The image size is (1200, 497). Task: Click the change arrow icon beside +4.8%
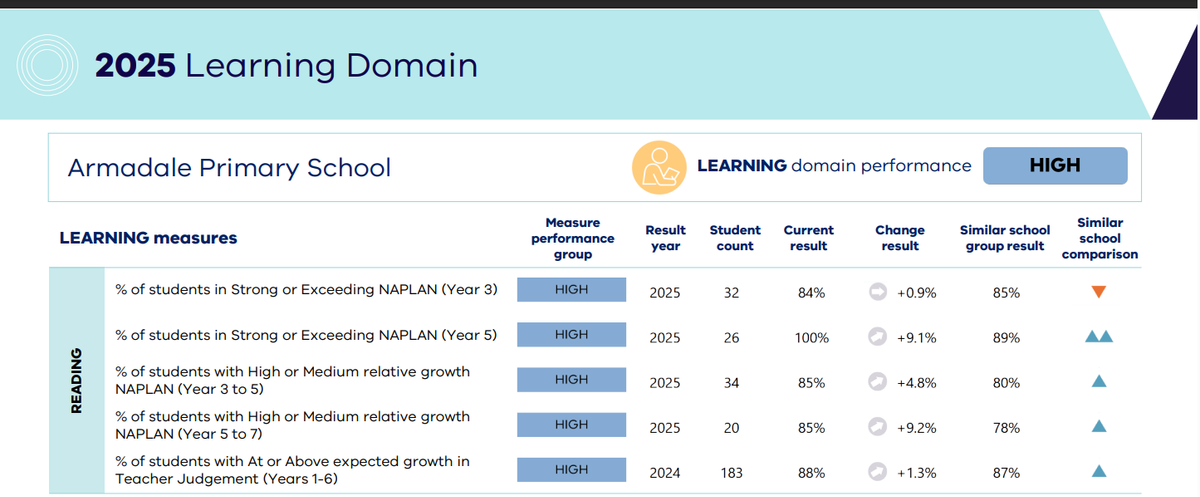coord(877,381)
